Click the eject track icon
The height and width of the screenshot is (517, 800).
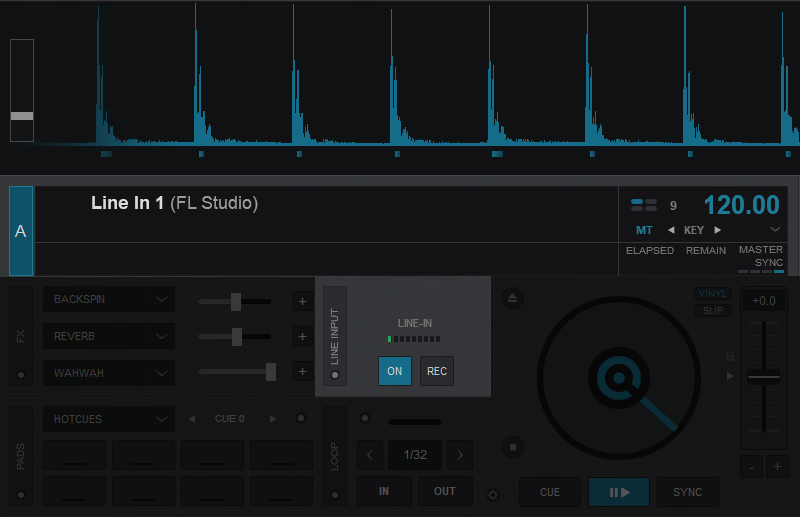(512, 298)
